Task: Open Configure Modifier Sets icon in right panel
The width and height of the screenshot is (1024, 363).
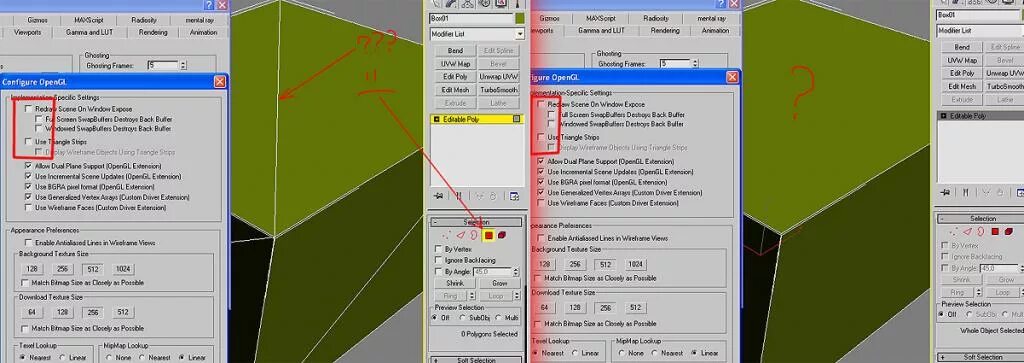Action: coord(1020,192)
